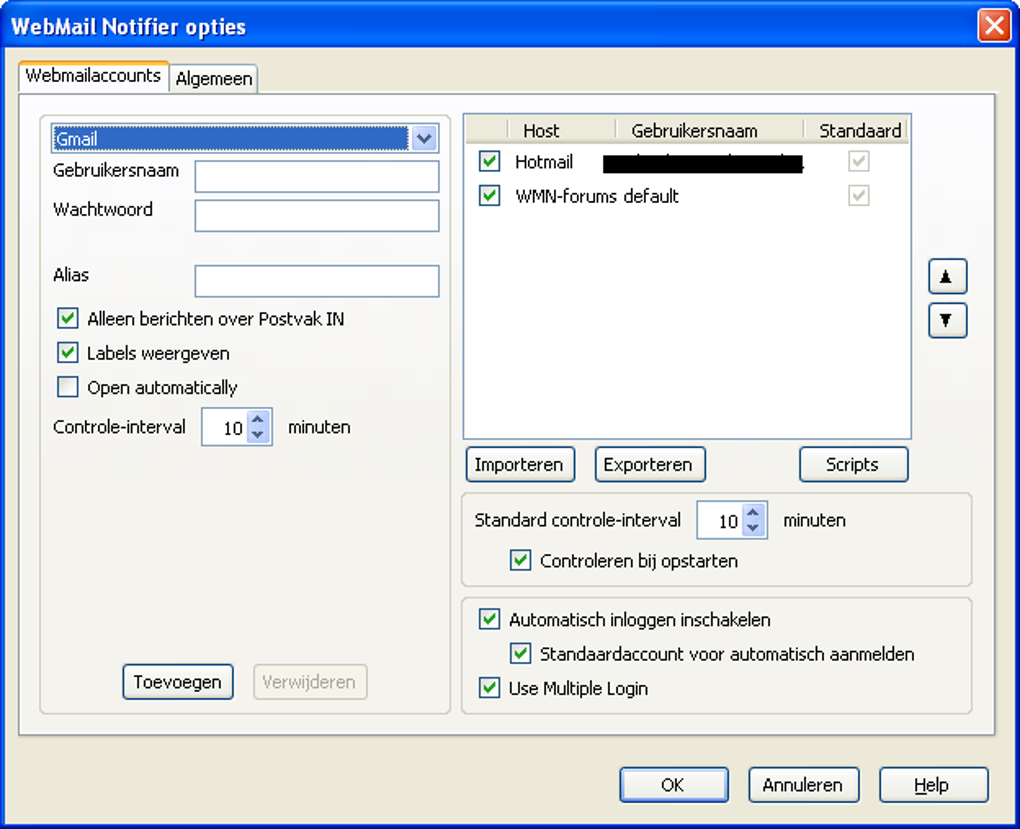The width and height of the screenshot is (1020, 829).
Task: Move the selected account up
Action: 946,276
